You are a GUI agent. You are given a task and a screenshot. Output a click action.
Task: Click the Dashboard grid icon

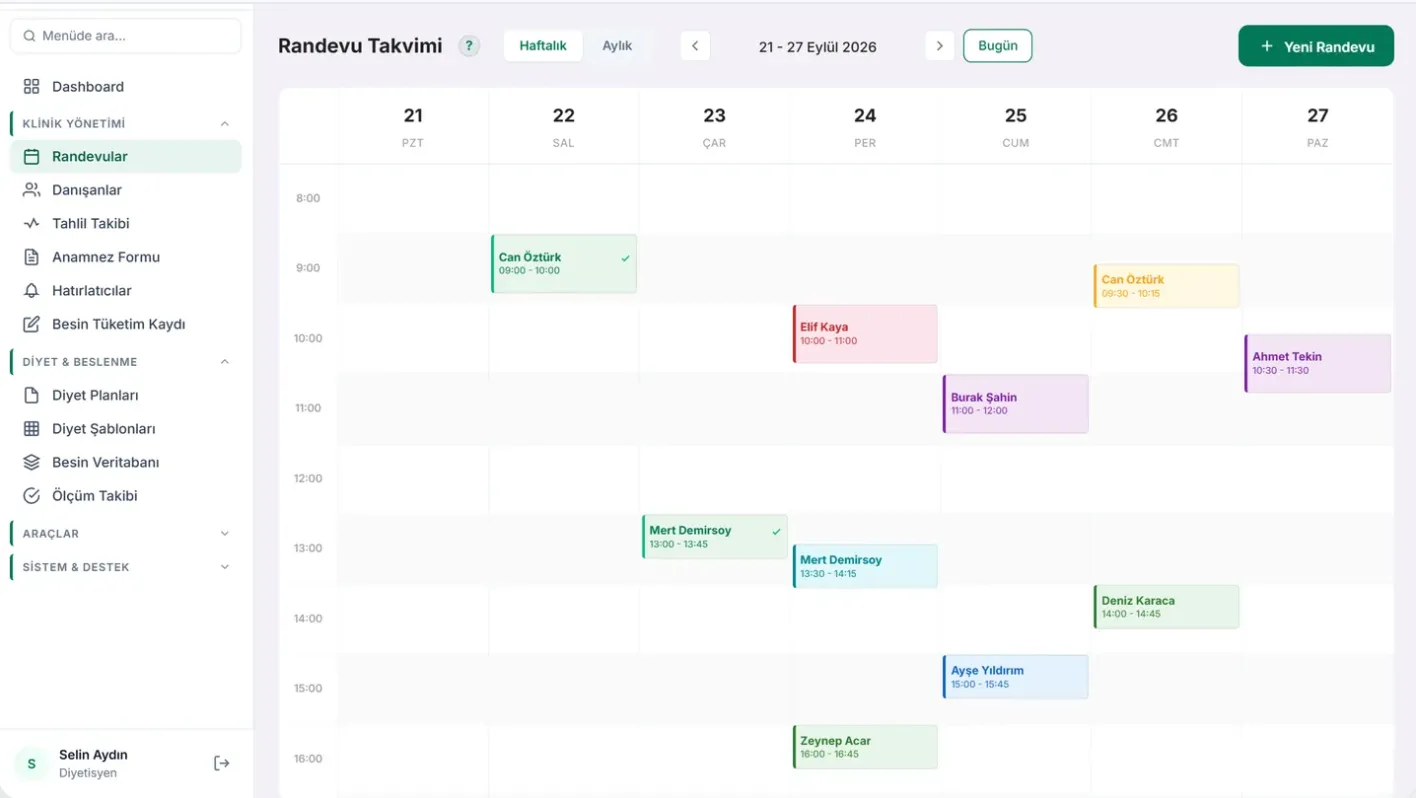coord(32,87)
